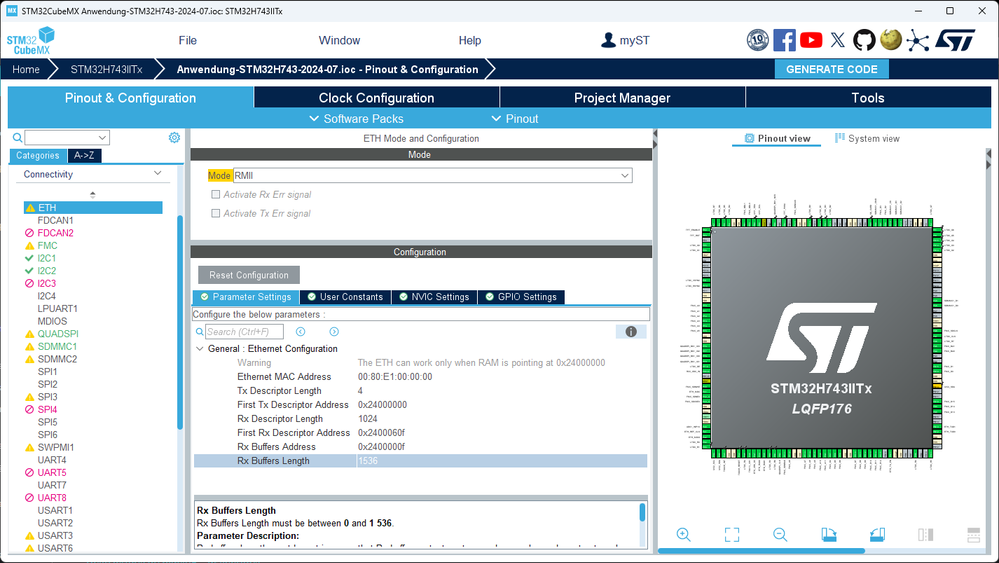Switch to the Clock Configuration tab
Viewport: 999px width, 563px height.
377,97
